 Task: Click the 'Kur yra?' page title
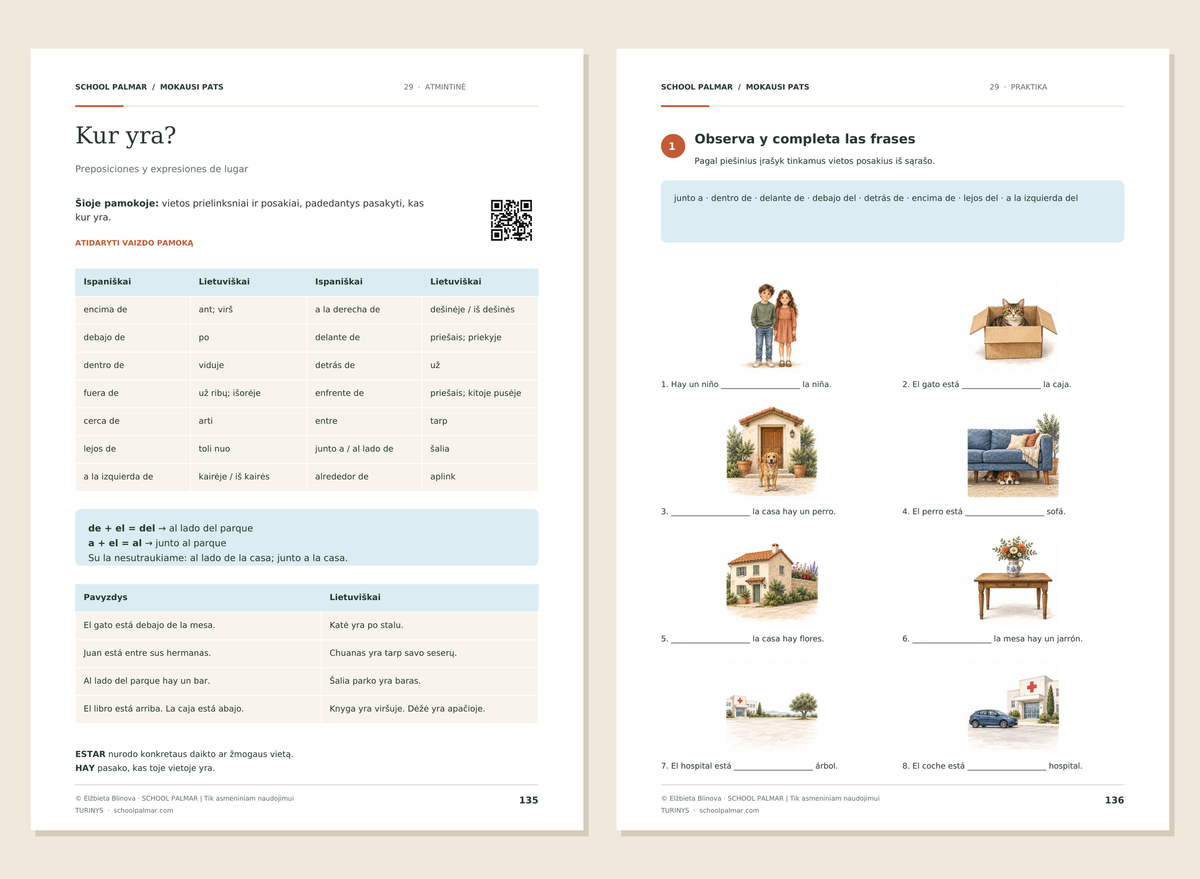coord(126,135)
